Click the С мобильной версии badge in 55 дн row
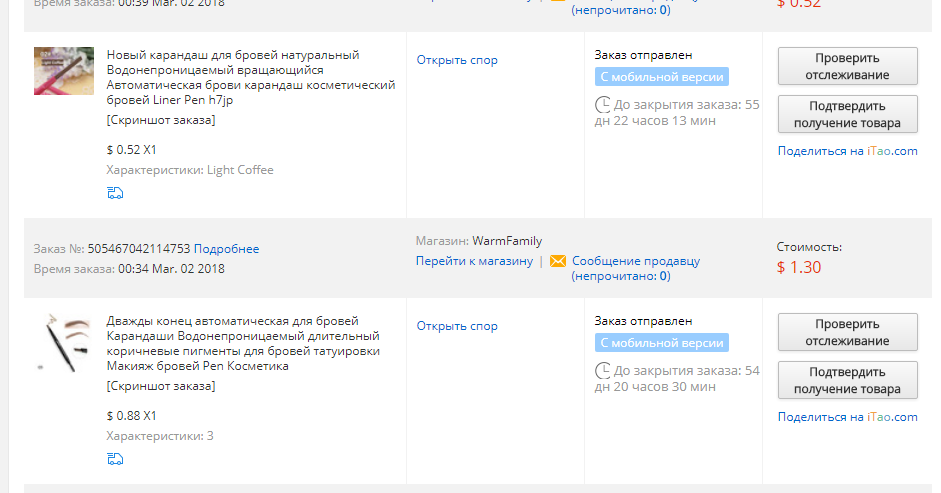Image resolution: width=941 pixels, height=493 pixels. [662, 77]
